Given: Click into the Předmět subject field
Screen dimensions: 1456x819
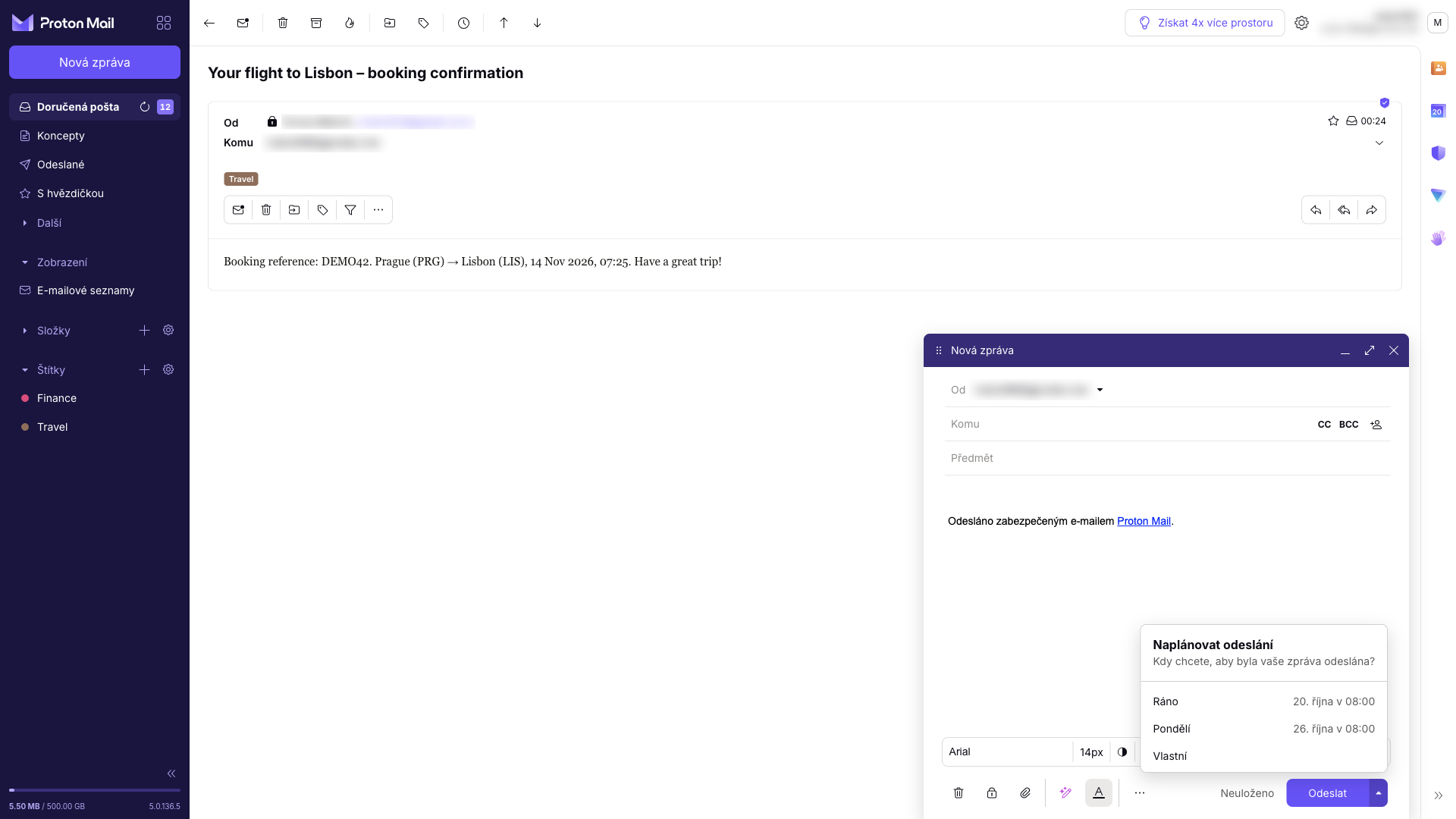Looking at the screenshot, I should pos(1168,458).
